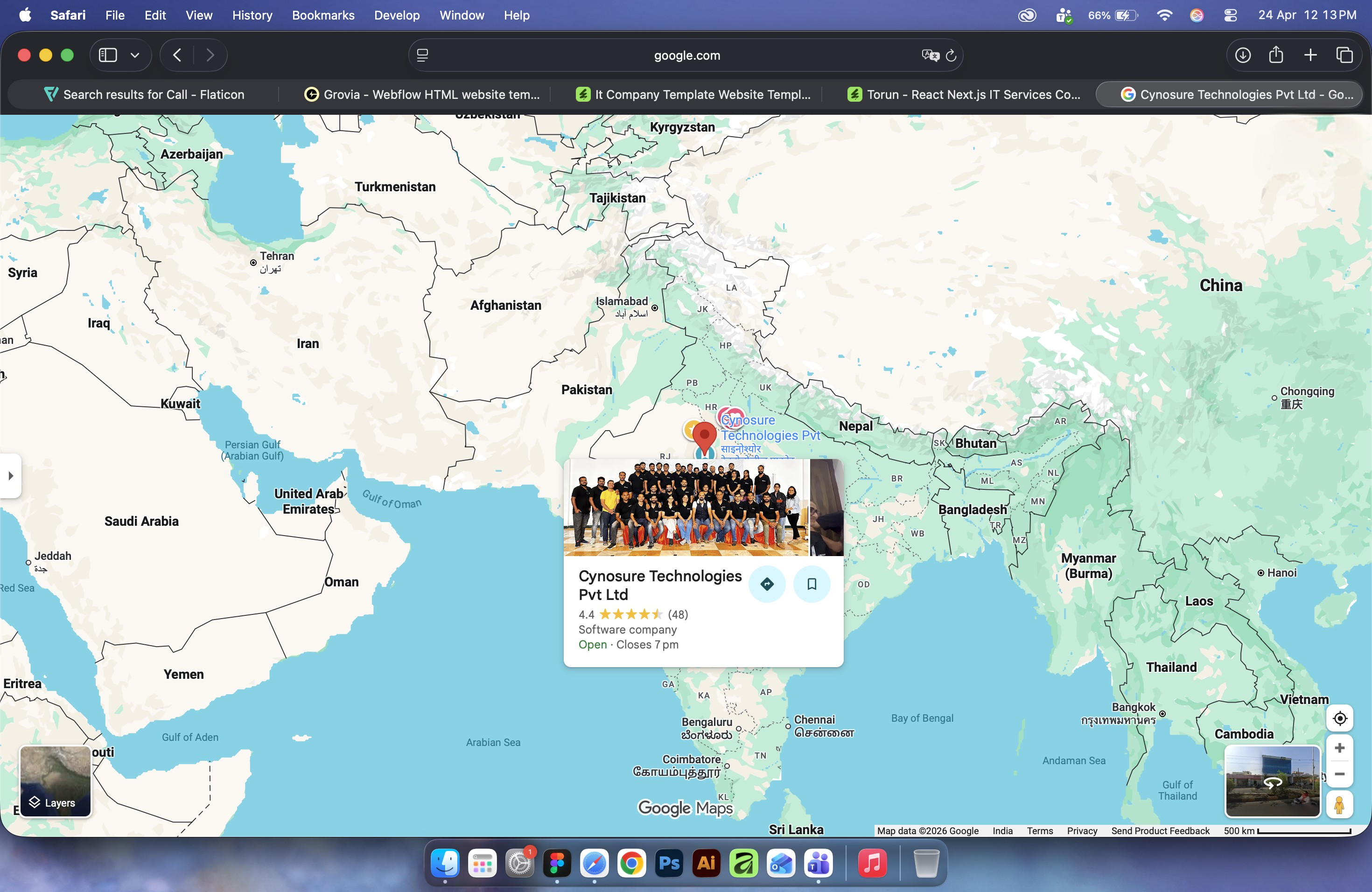This screenshot has width=1372, height=892.
Task: Switch to the Torun React Next.js tab
Action: (x=965, y=95)
